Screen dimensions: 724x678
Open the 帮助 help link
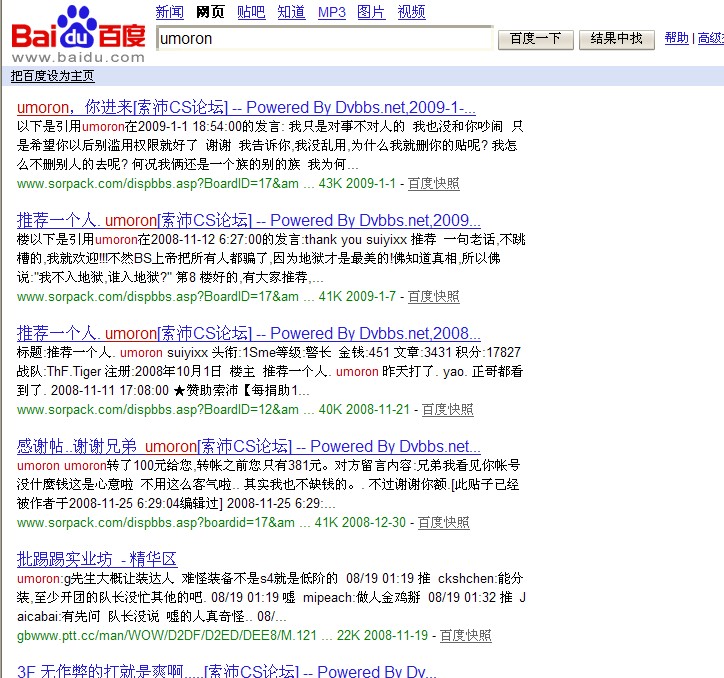677,38
